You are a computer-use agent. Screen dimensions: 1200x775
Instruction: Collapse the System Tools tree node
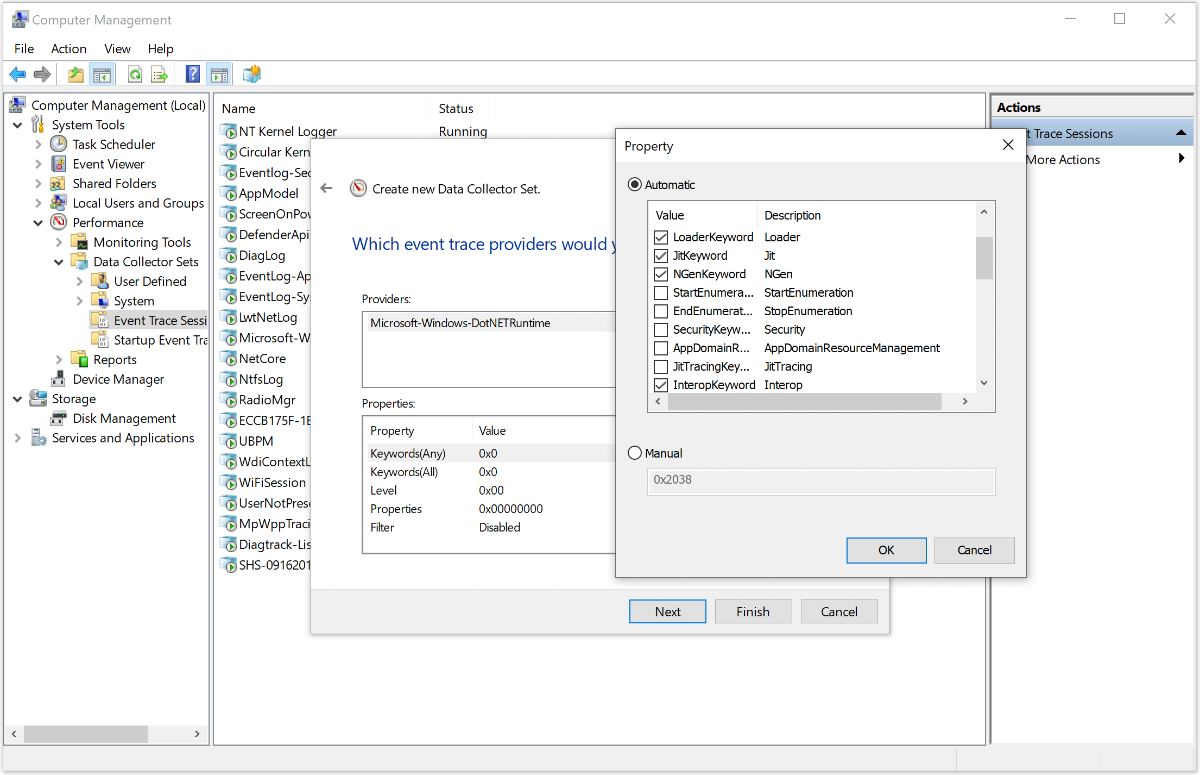tap(18, 125)
